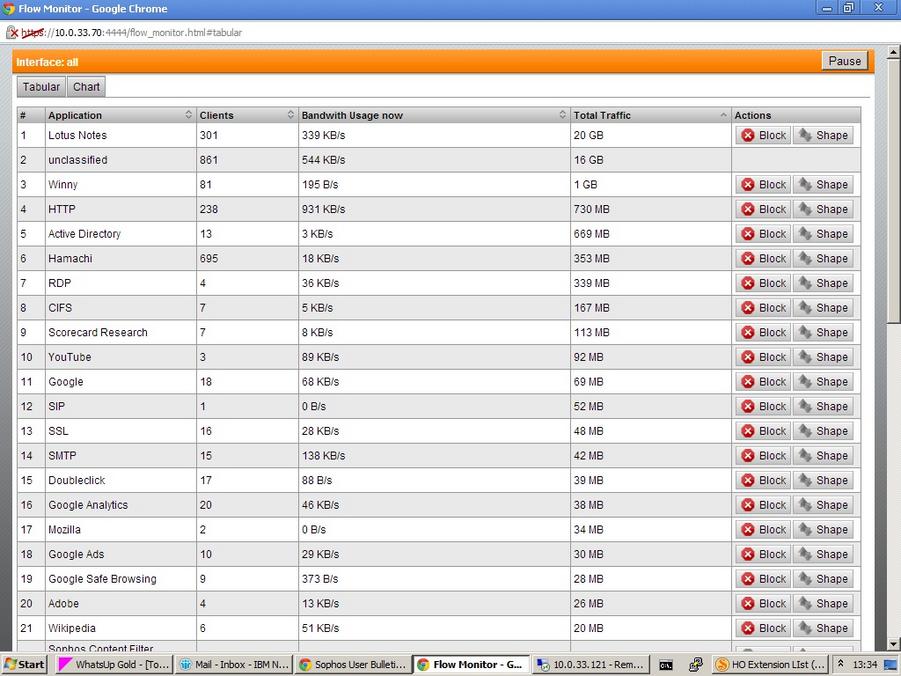Open 10.0.33.121 Remote Desktop taskbar item
The width and height of the screenshot is (901, 676).
pyautogui.click(x=591, y=665)
